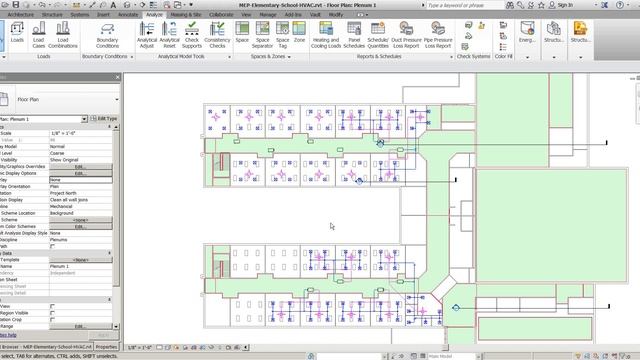Generate Duct Pressure Loss Report
The image size is (640, 360).
pos(406,35)
